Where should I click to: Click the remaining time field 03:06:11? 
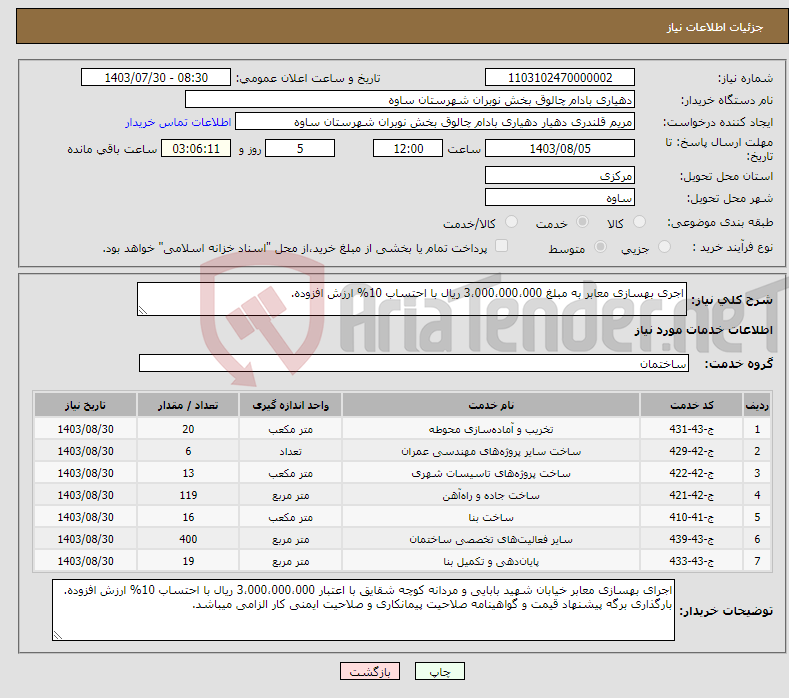tap(196, 148)
